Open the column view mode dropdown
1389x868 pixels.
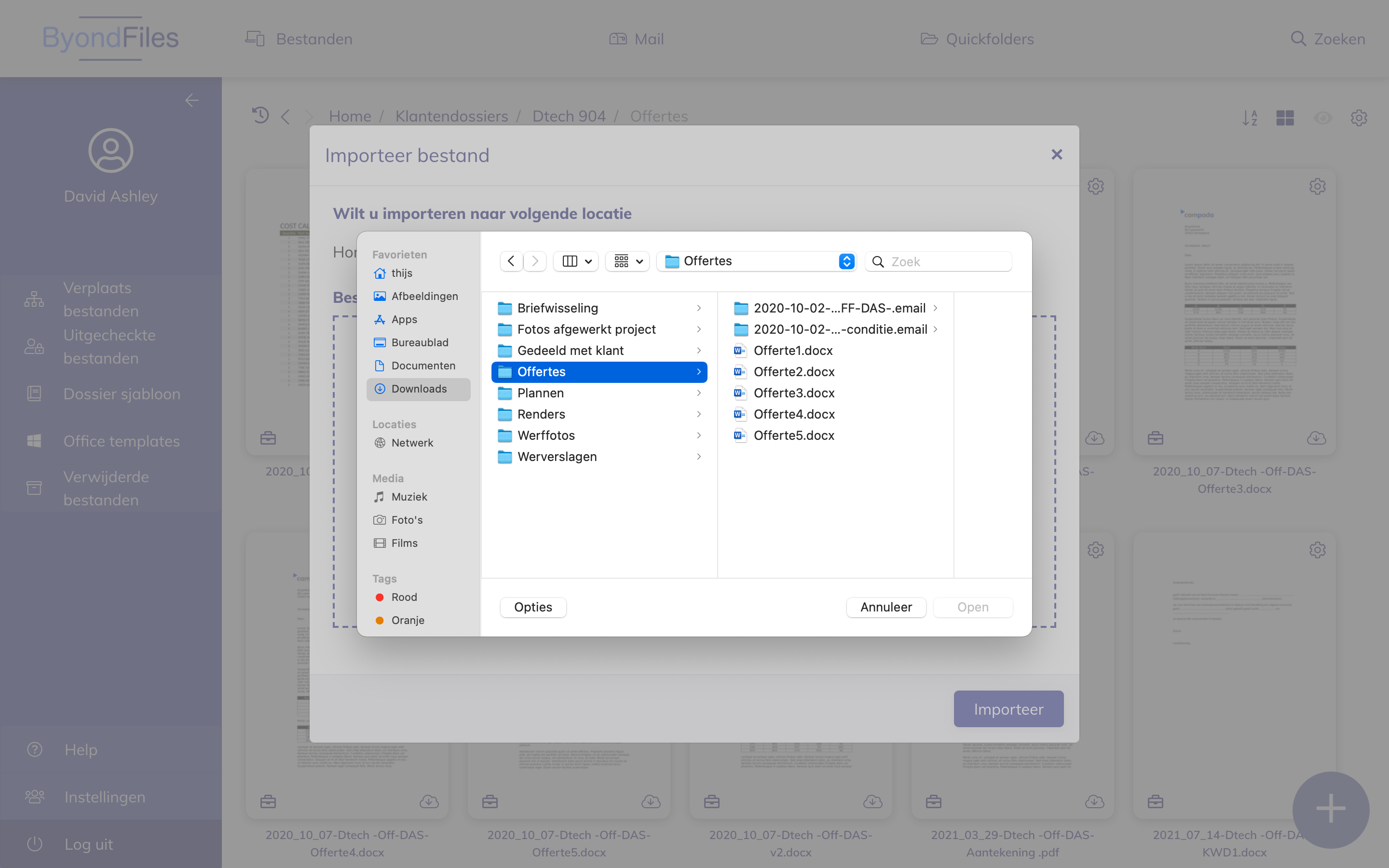[x=576, y=261]
